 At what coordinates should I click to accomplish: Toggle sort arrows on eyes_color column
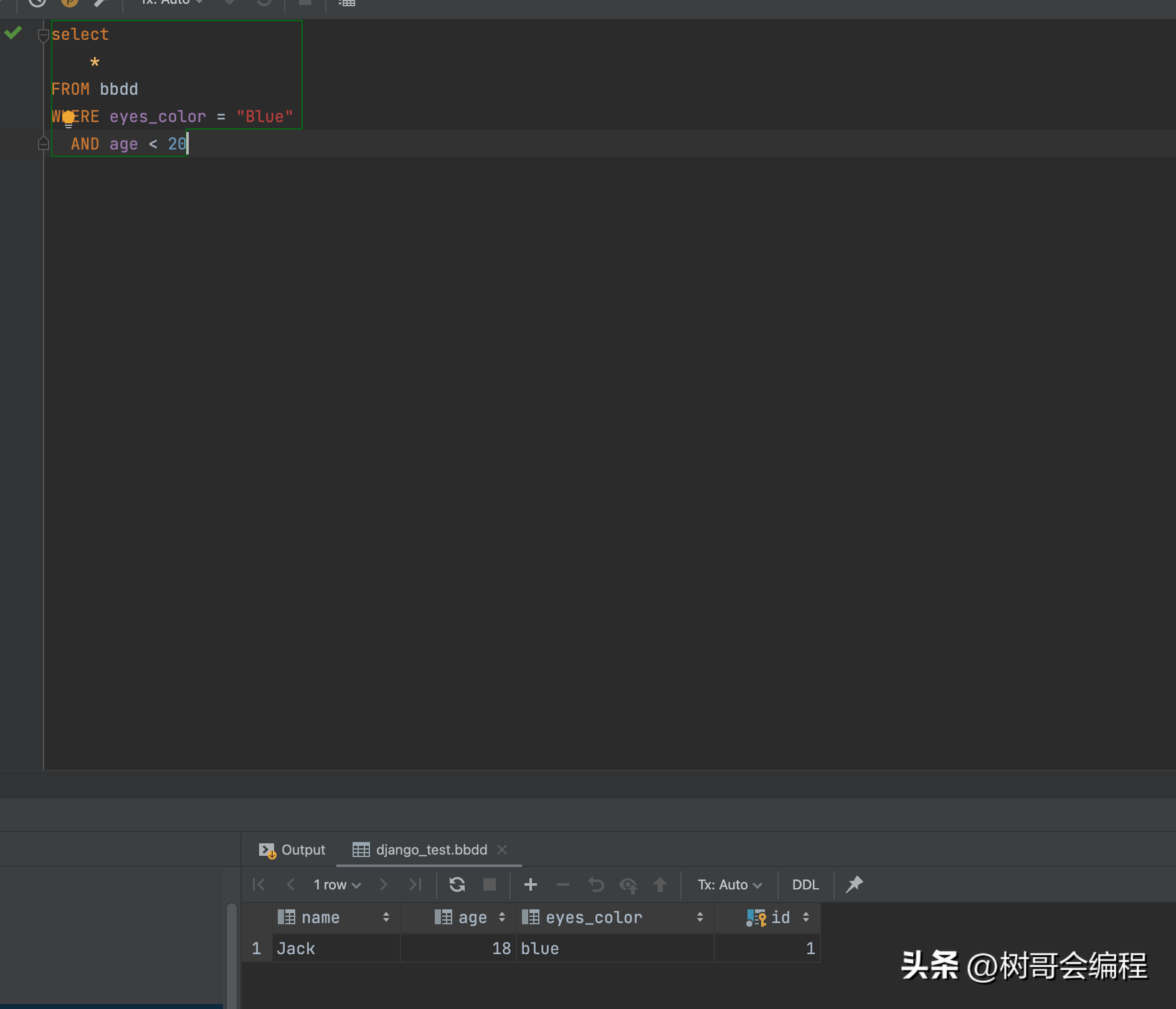(x=700, y=917)
